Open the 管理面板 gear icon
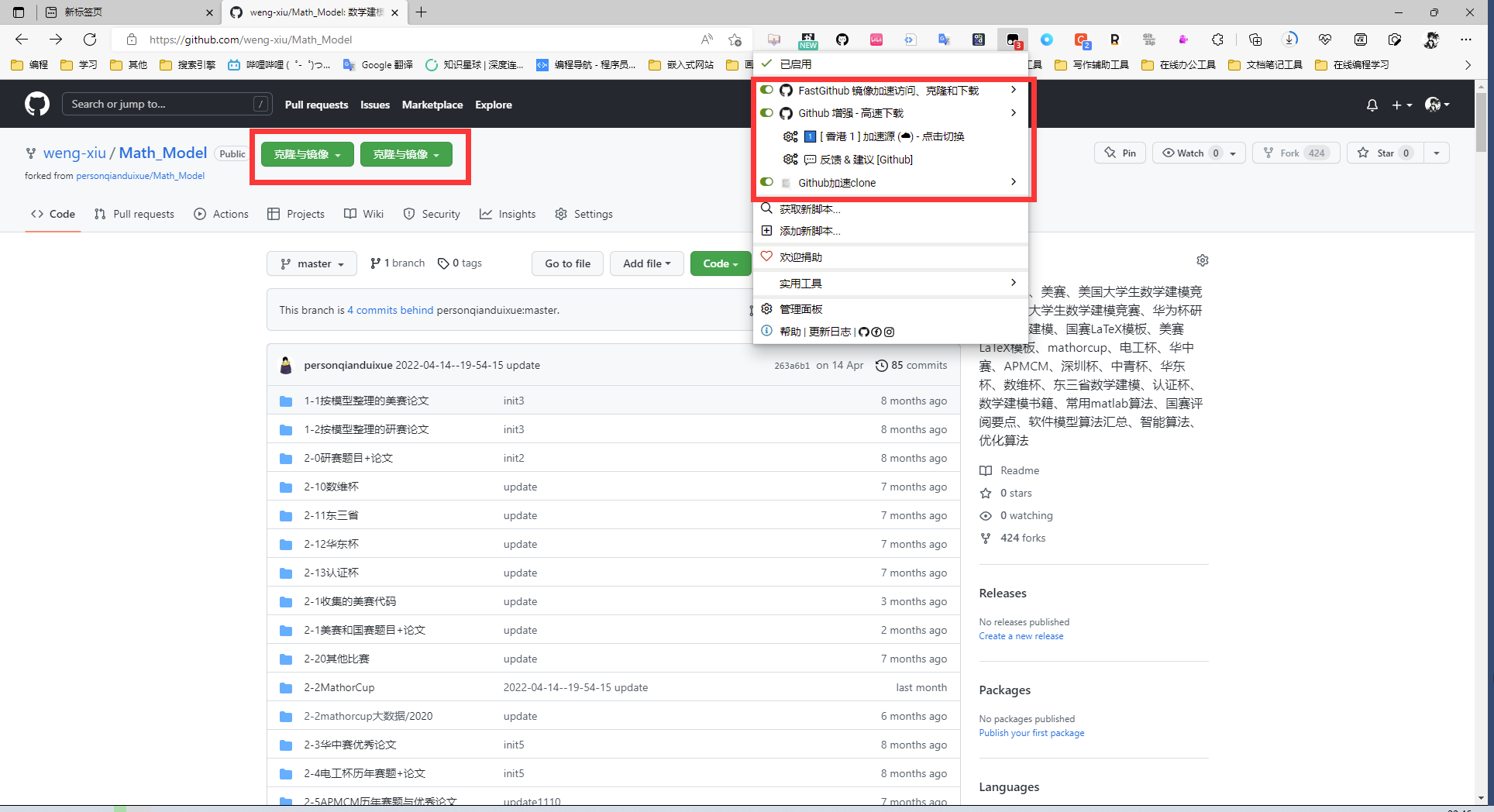1494x812 pixels. 766,308
